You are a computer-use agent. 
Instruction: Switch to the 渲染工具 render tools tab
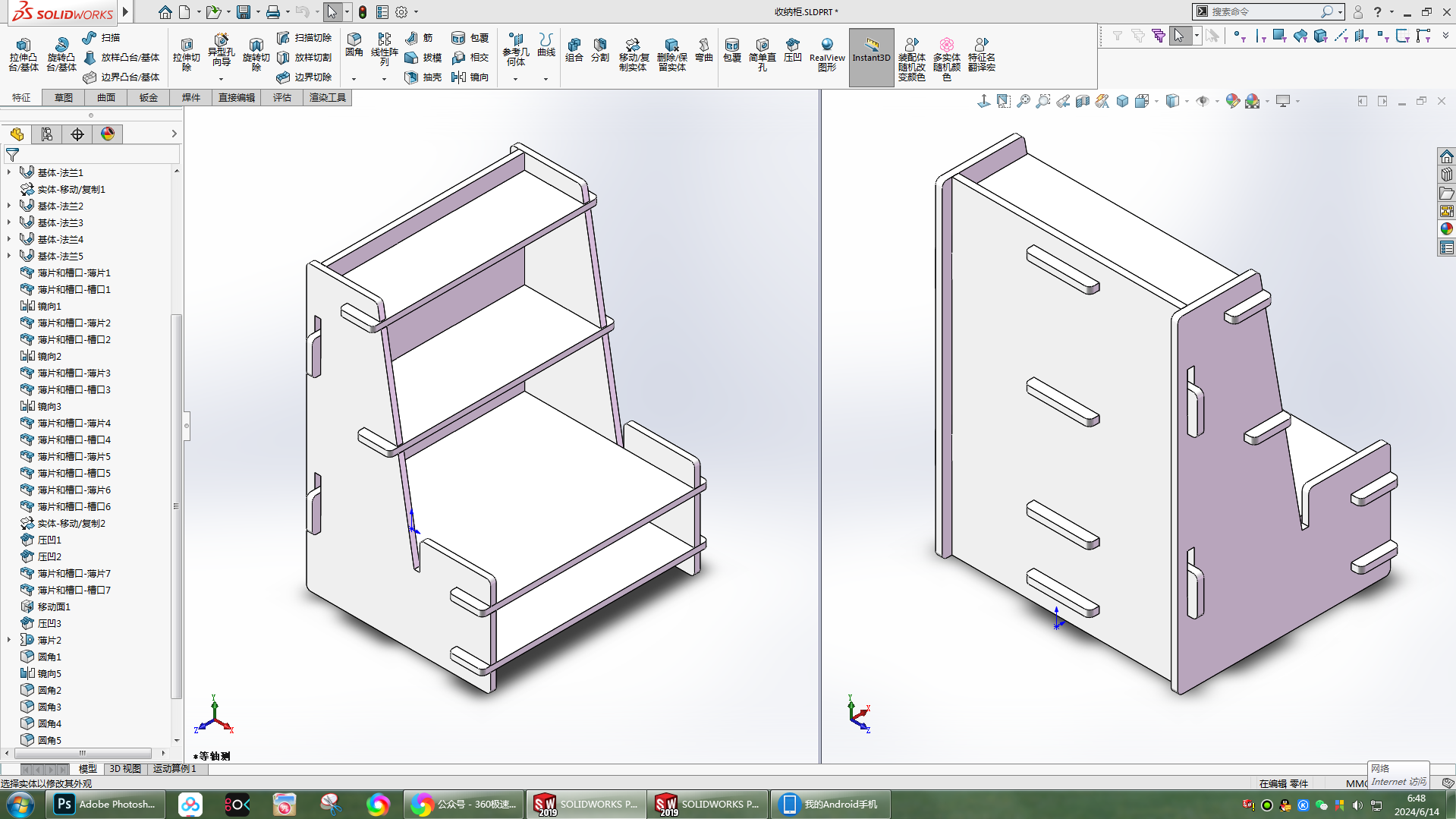pyautogui.click(x=328, y=97)
